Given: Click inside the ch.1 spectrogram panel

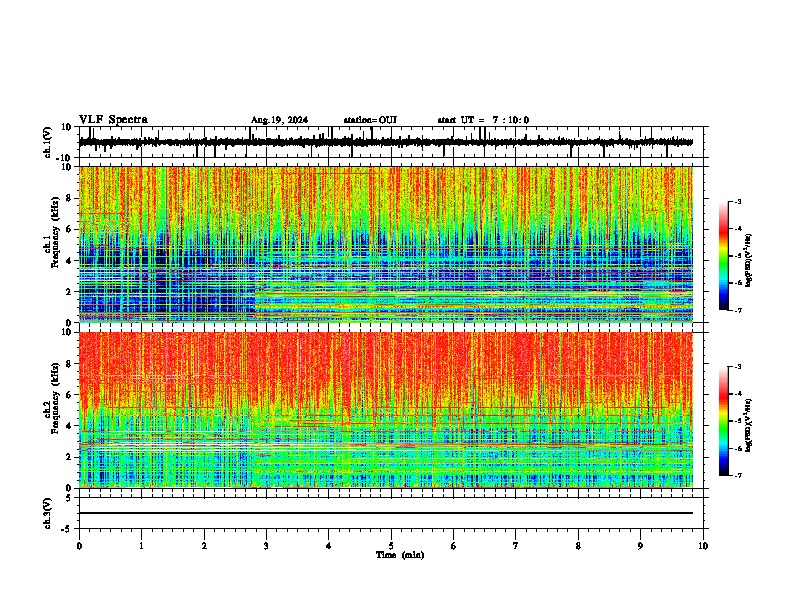Looking at the screenshot, I should 385,244.
